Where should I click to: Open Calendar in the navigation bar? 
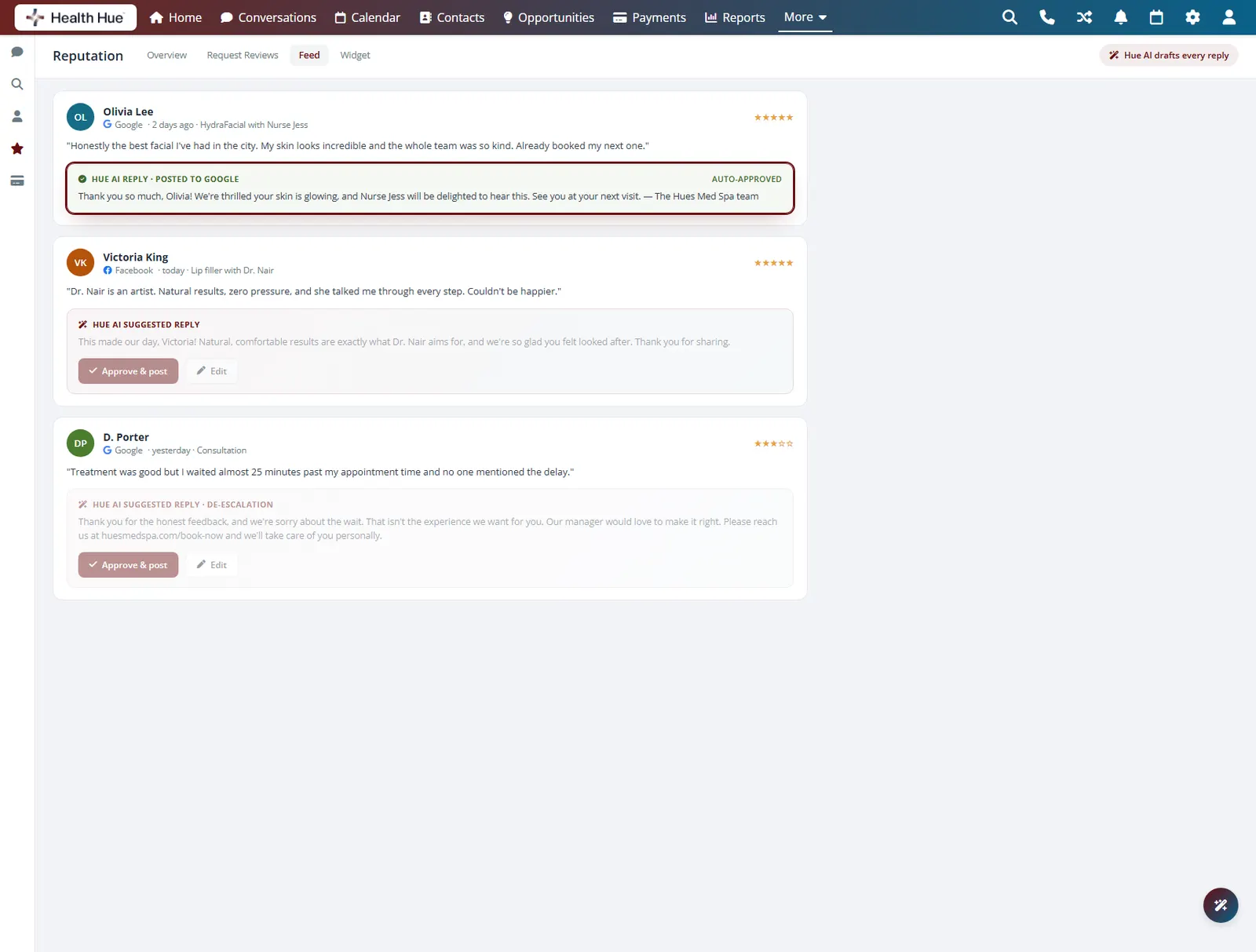tap(367, 17)
